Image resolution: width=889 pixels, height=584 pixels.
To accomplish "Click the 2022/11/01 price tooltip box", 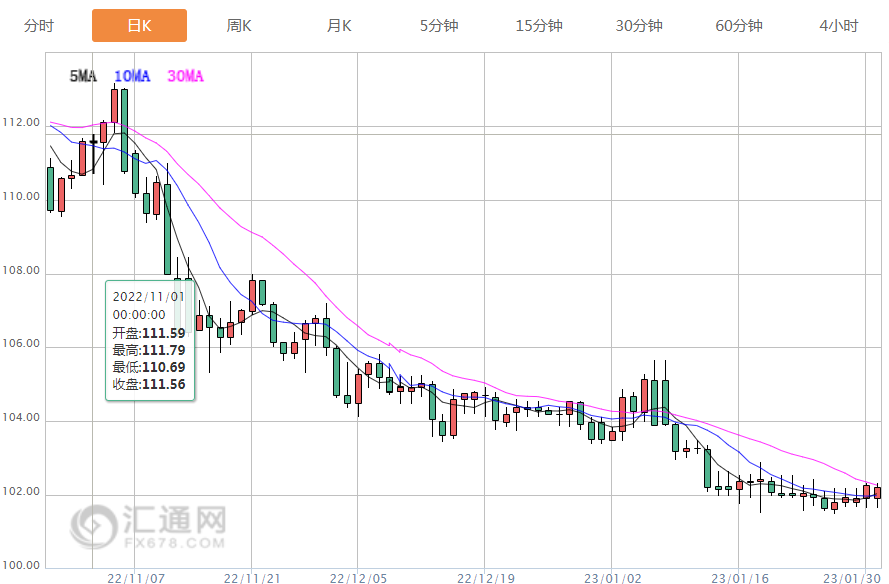I will point(150,340).
